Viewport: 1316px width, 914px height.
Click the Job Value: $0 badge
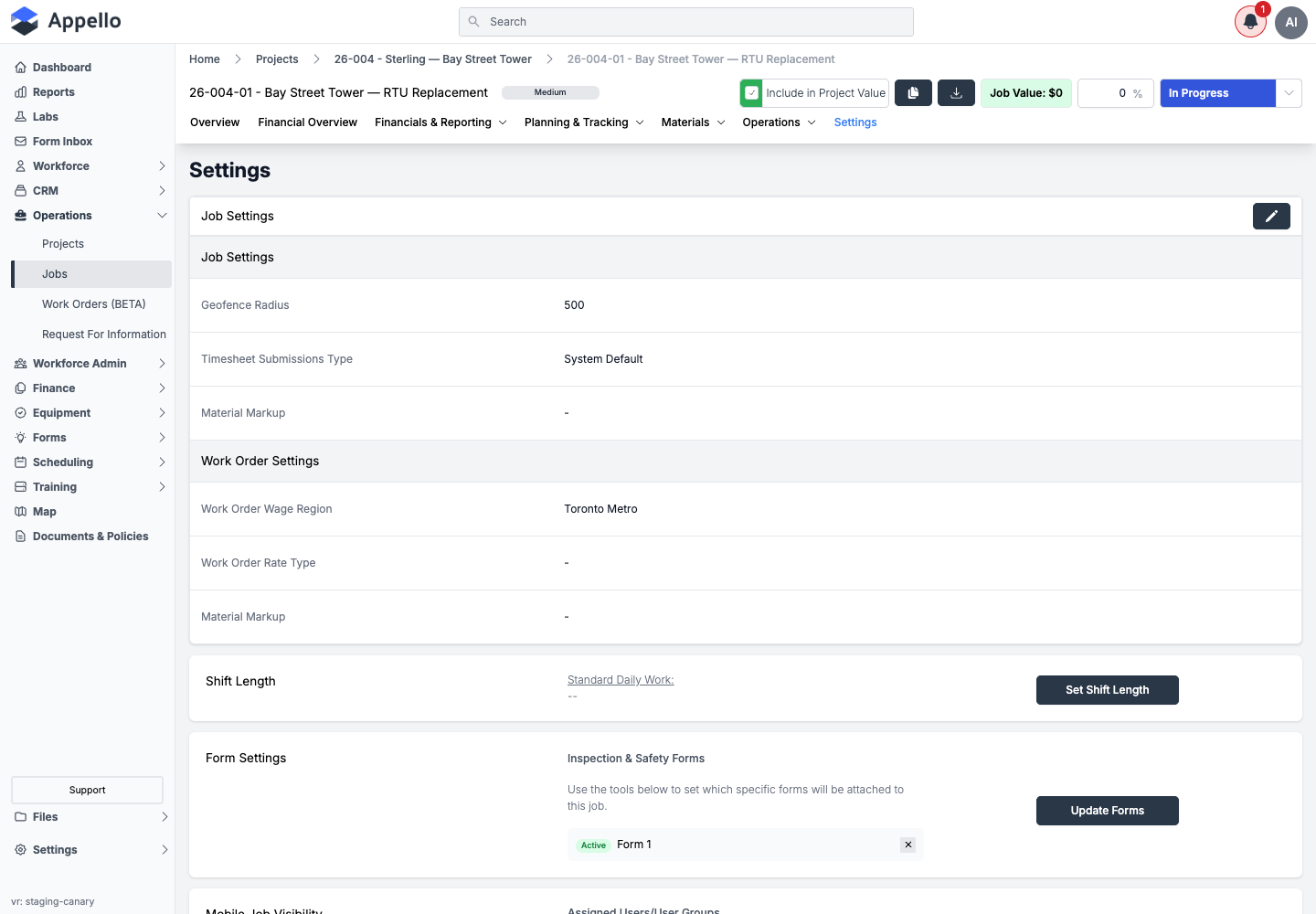1026,93
